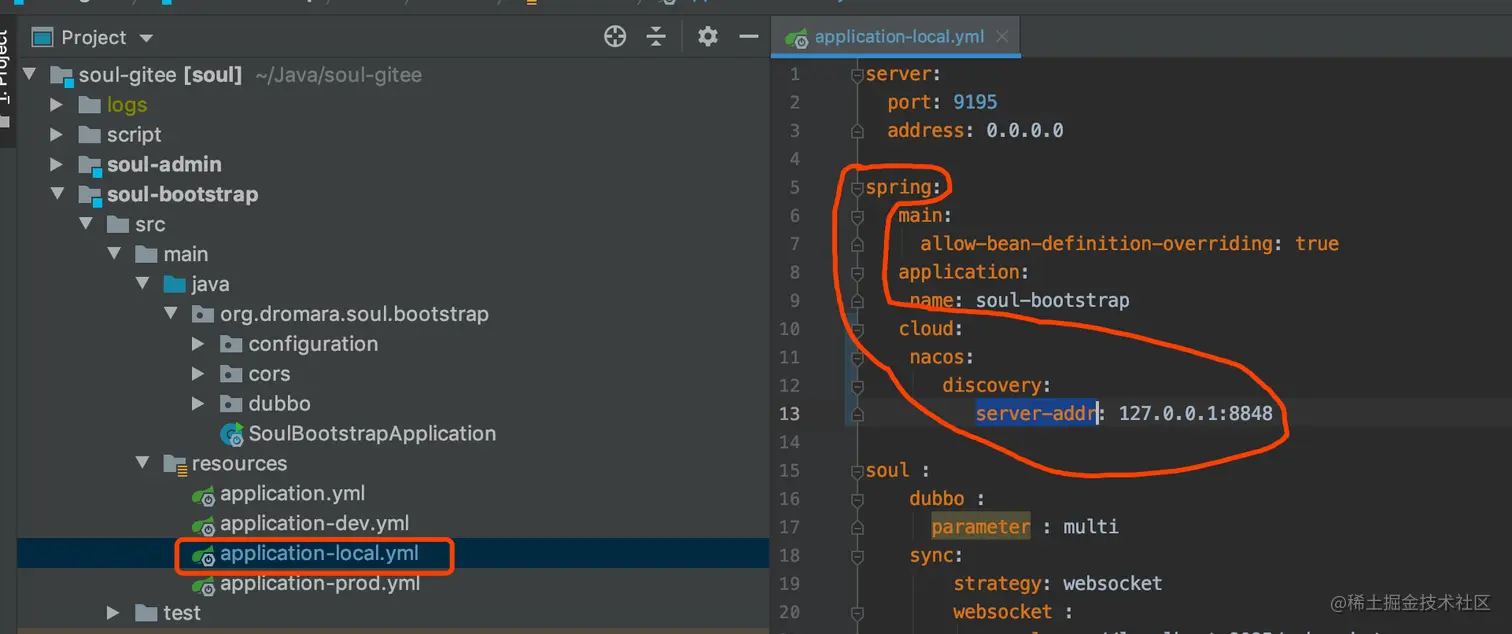This screenshot has width=1512, height=634.
Task: Collapse the src folder arrow
Action: point(85,225)
